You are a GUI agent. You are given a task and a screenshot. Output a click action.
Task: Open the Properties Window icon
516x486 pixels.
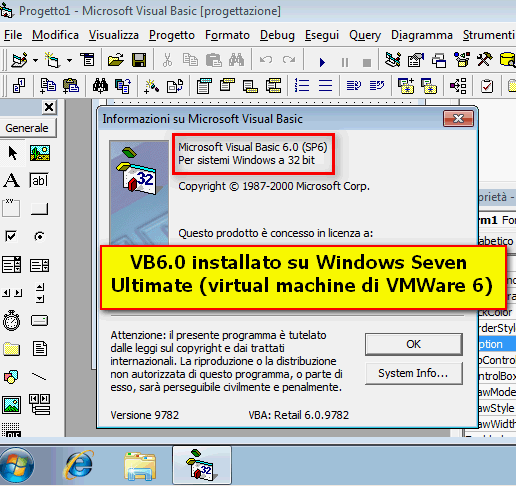[416, 60]
